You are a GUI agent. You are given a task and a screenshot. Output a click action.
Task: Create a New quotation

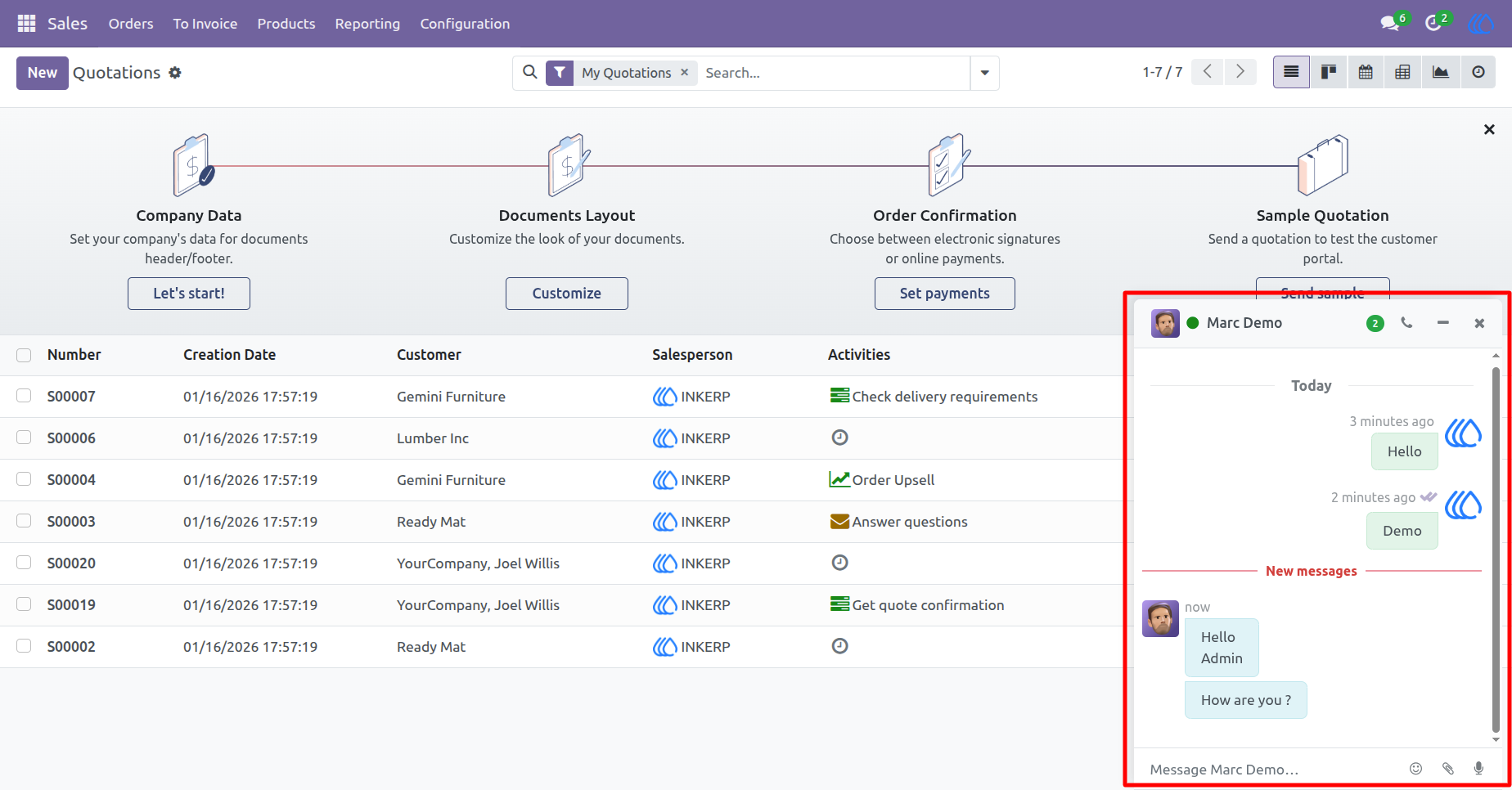[x=43, y=73]
